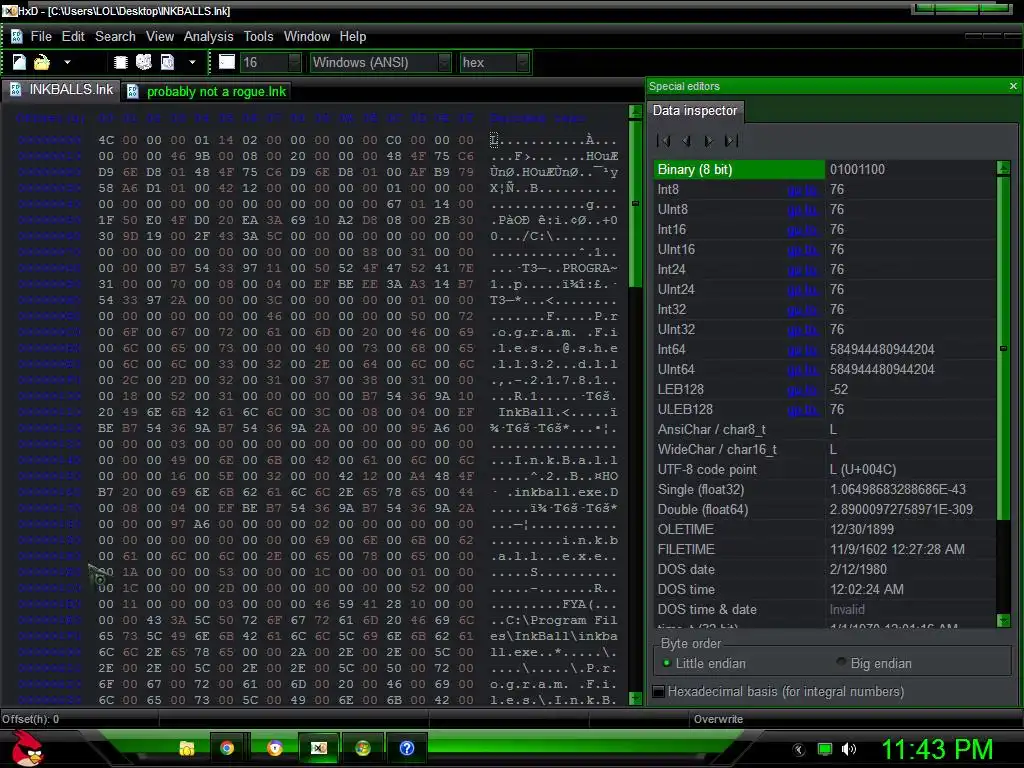
Task: Click the Overwrite mode status bar entry
Action: [x=718, y=719]
